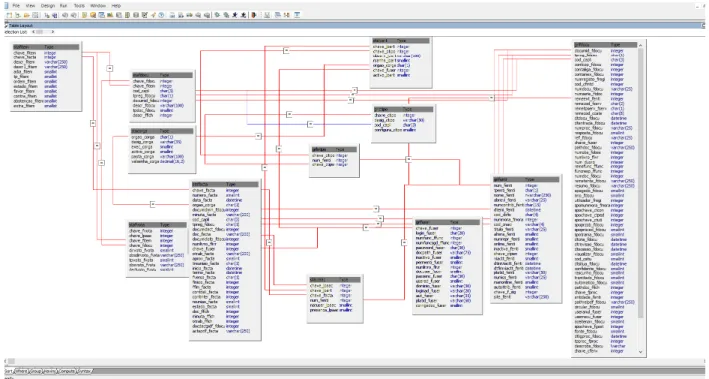The height and width of the screenshot is (379, 709).
Task: Click the first black star toolbar icon
Action: pyautogui.click(x=235, y=15)
